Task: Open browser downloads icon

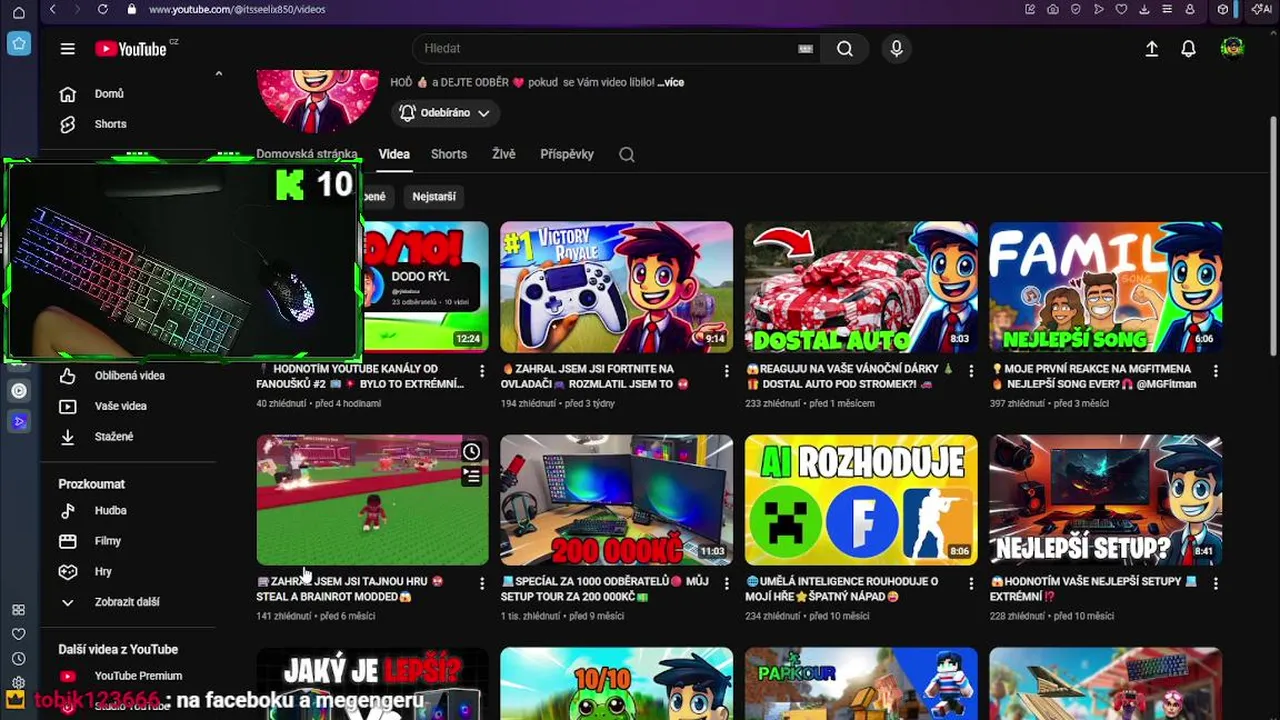Action: coord(1144,9)
